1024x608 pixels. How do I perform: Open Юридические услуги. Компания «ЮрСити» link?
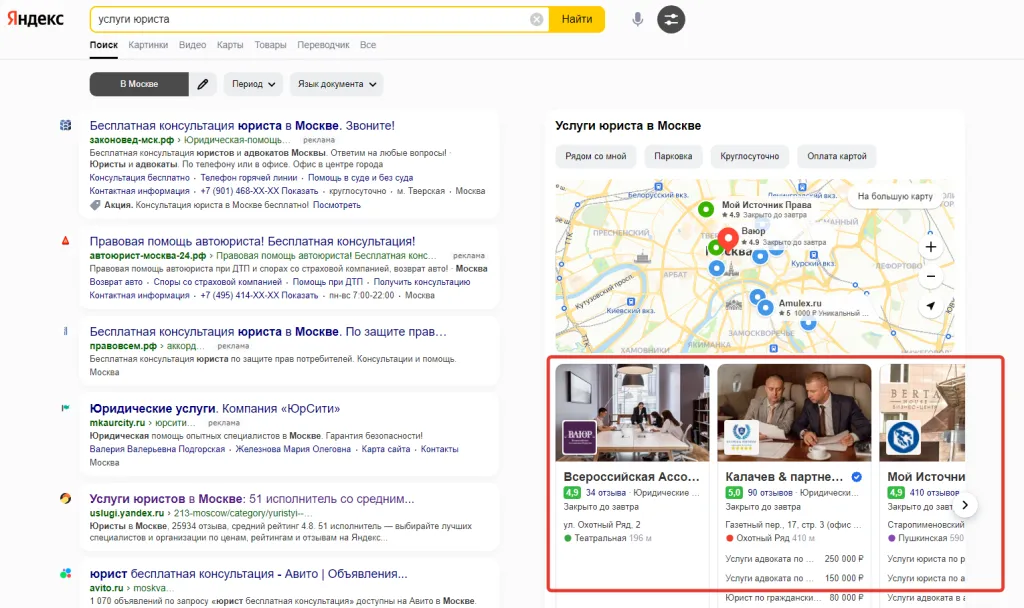click(215, 408)
